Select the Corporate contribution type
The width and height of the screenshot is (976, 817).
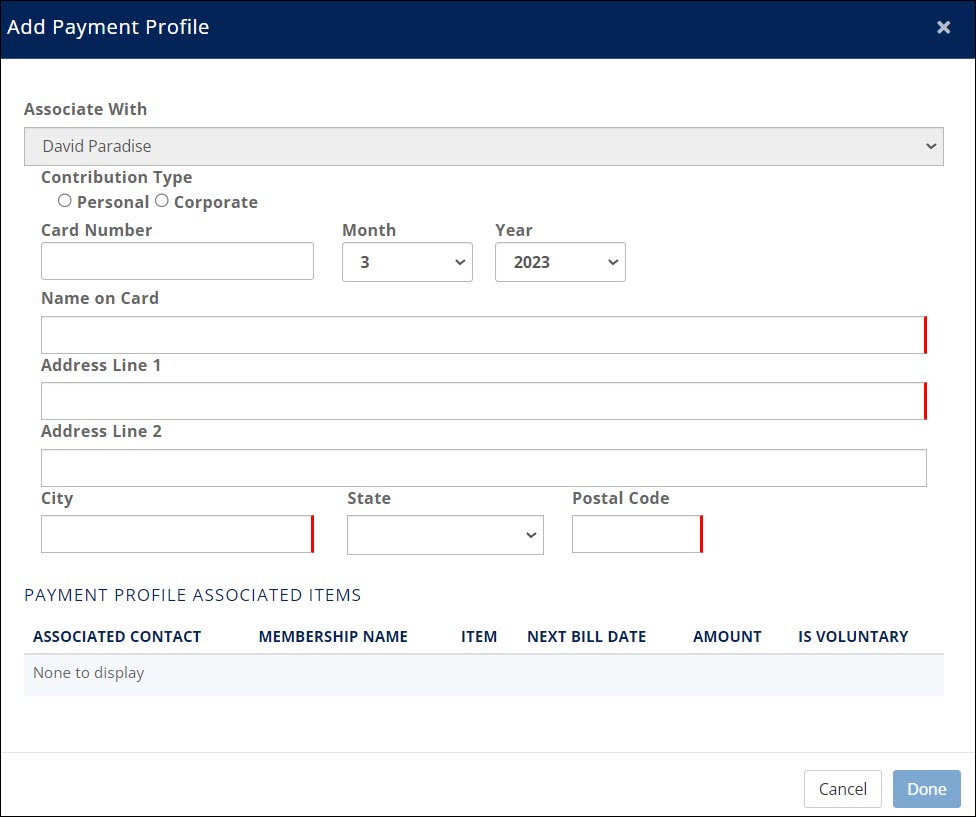162,201
